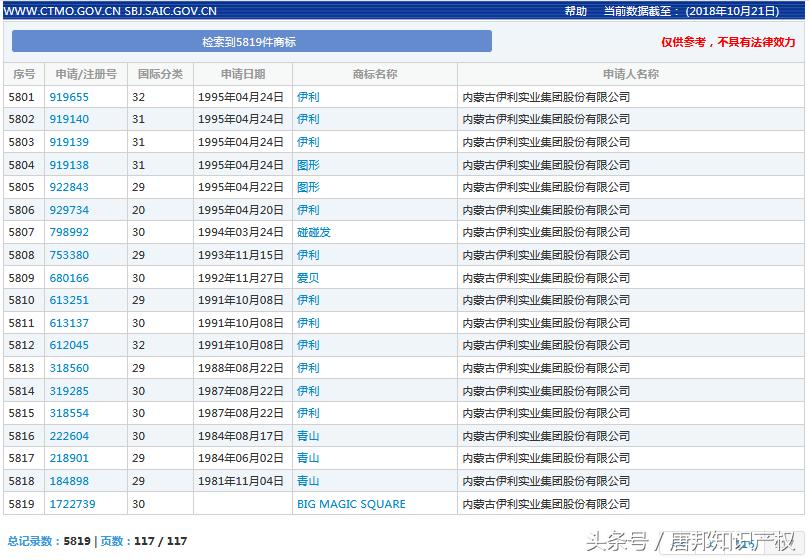Image resolution: width=809 pixels, height=560 pixels.
Task: Open registration number 612045
Action: (69, 345)
